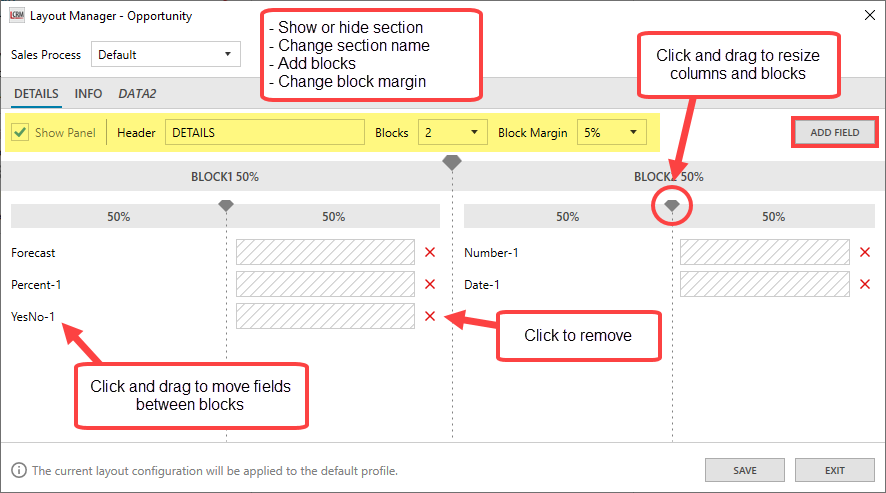
Task: Remove the Percent-1 field with red X
Action: 430,285
